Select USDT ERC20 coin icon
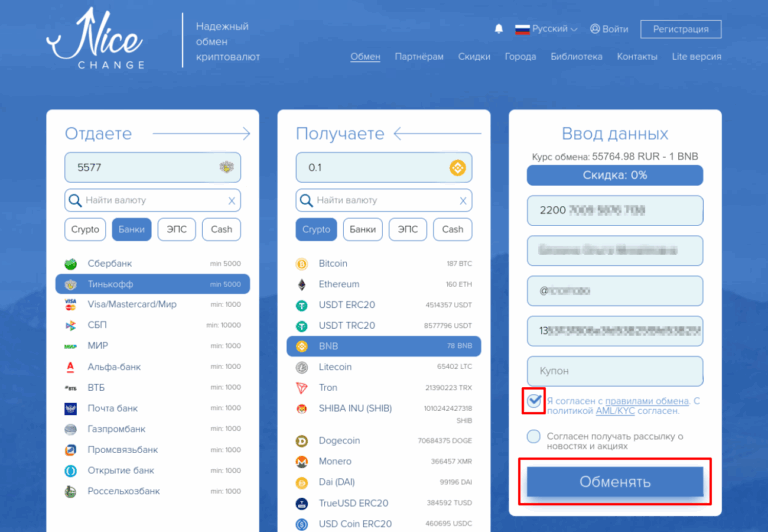 pyautogui.click(x=302, y=305)
